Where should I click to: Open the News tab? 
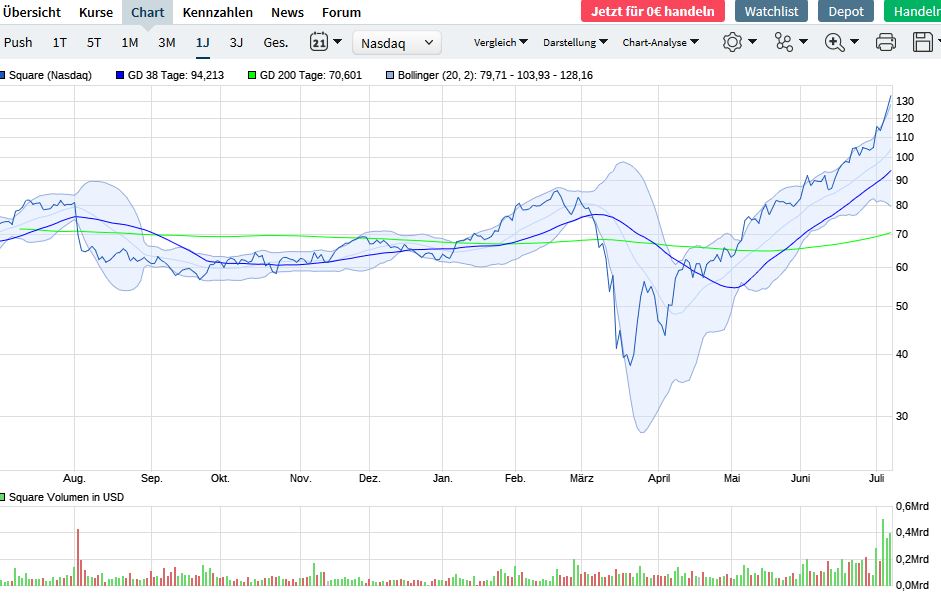pyautogui.click(x=287, y=12)
